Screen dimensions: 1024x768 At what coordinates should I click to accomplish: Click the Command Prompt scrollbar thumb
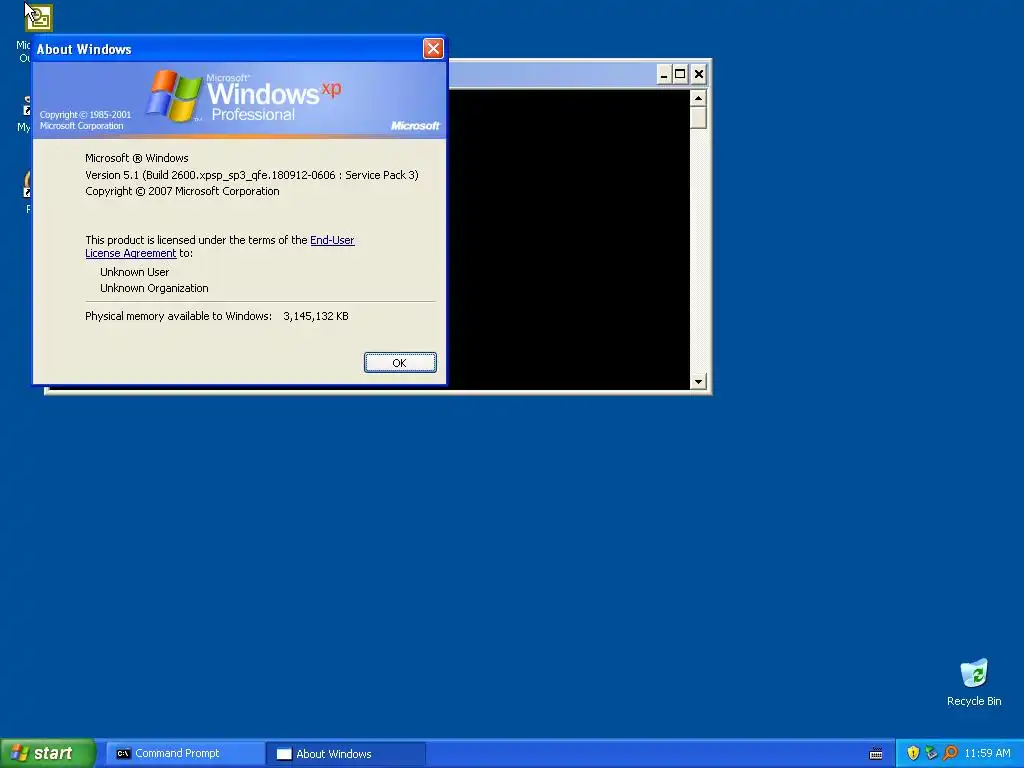[698, 118]
